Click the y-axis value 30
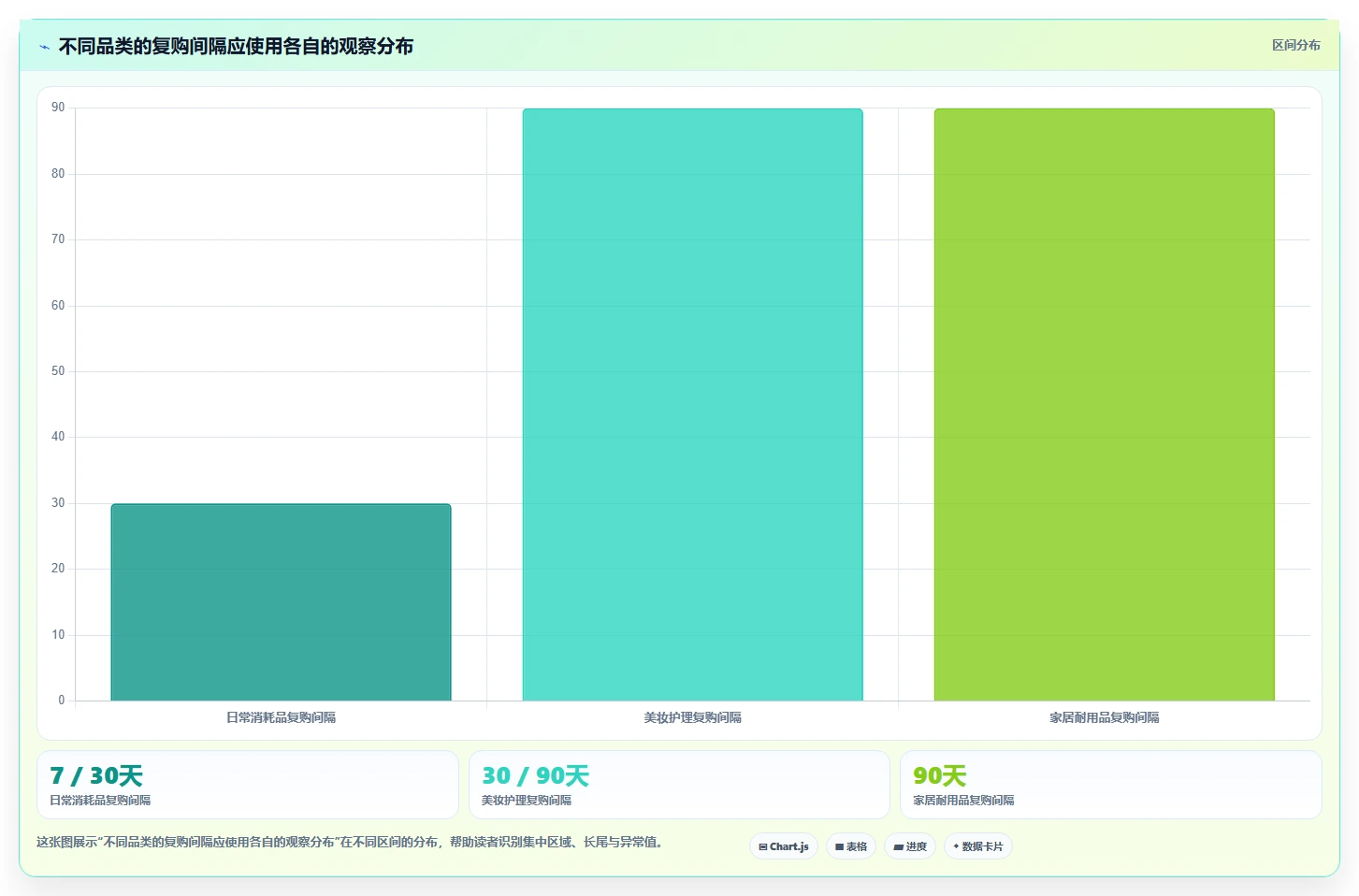The height and width of the screenshot is (896, 1359). (x=58, y=503)
